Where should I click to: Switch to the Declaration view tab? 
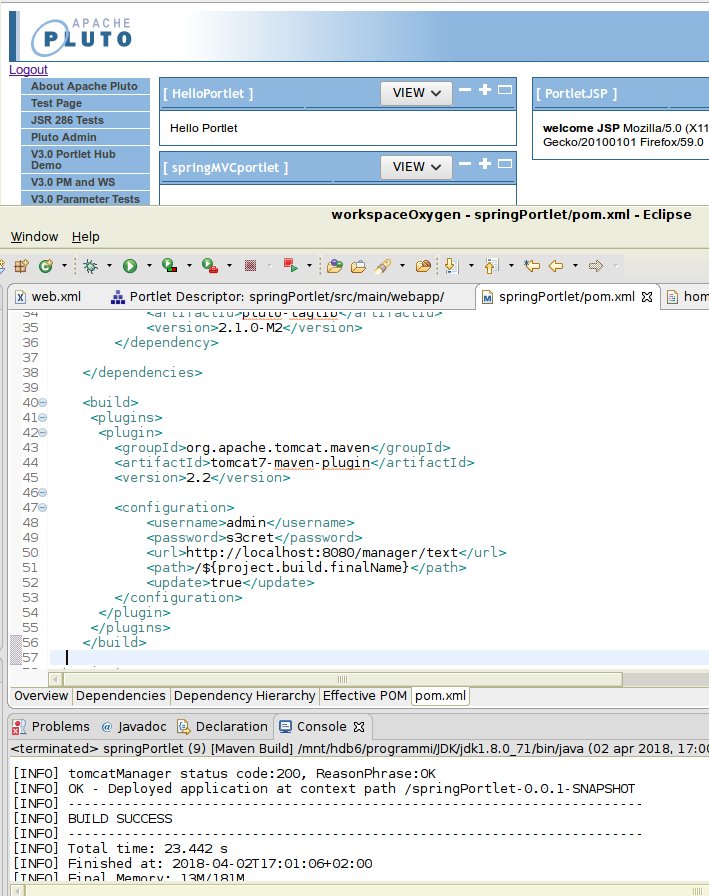[223, 727]
